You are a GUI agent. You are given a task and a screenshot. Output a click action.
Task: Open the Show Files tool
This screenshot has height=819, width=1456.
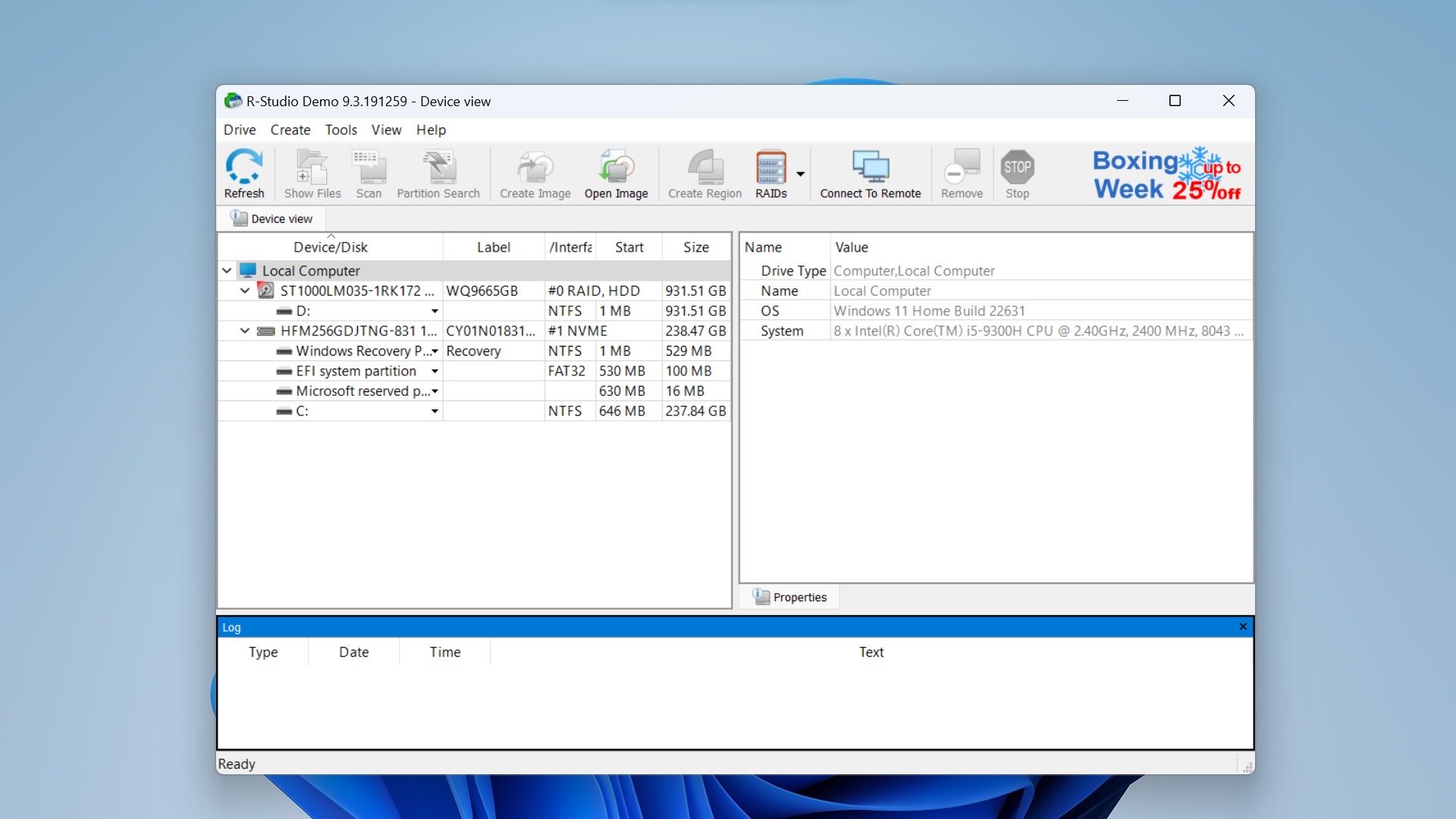pos(310,172)
